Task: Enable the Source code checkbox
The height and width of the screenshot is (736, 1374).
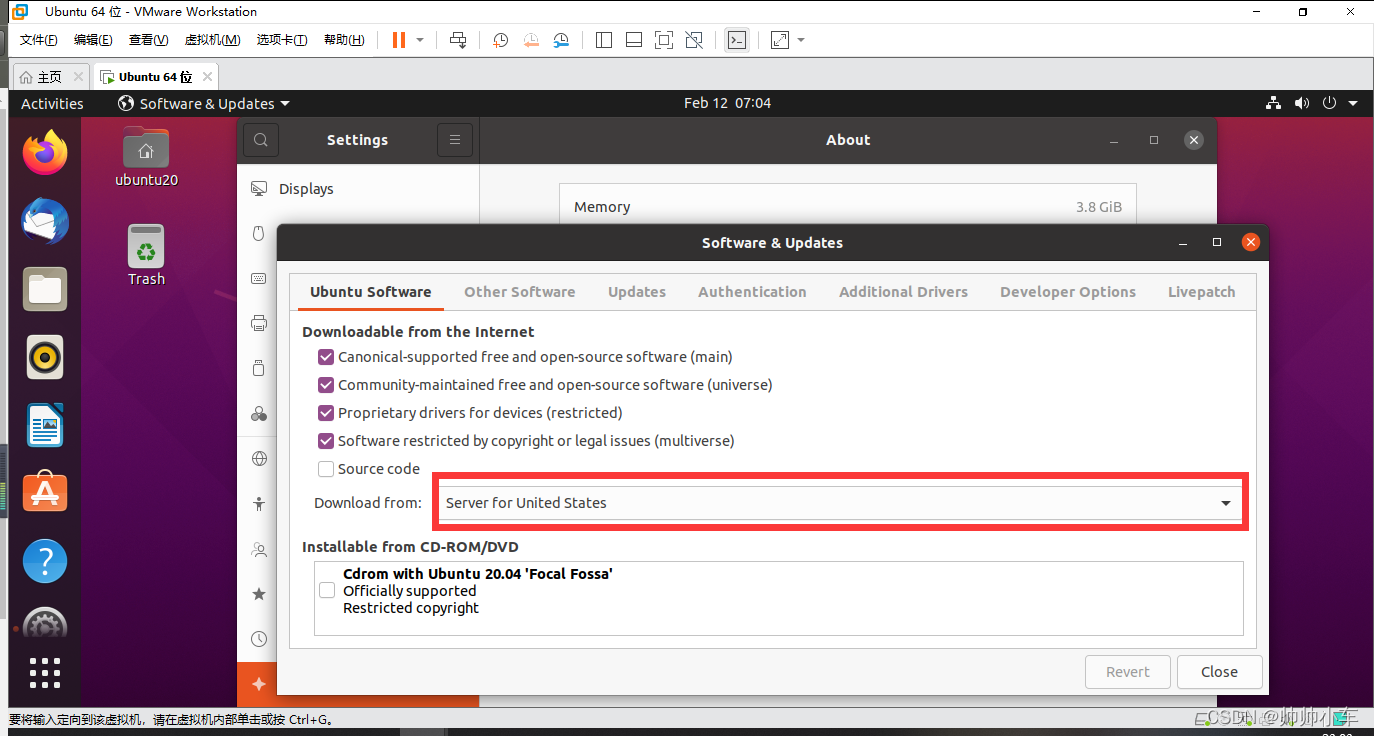Action: coord(326,469)
